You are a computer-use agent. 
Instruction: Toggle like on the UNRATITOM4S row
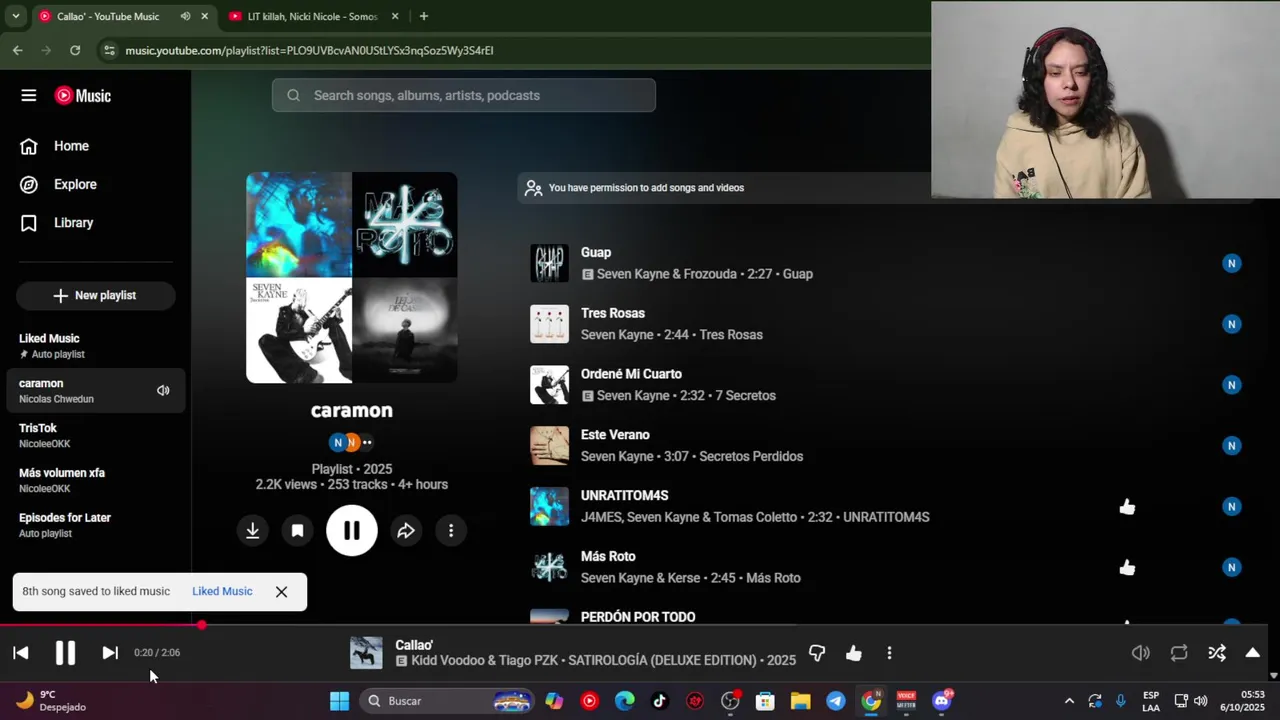tap(1127, 507)
